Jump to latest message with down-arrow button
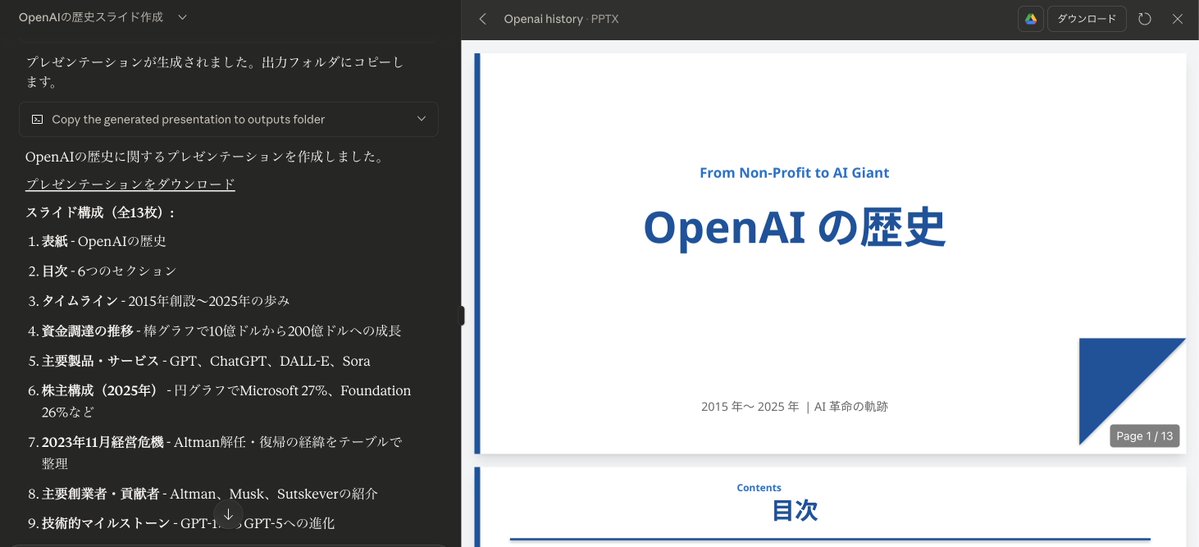Screen dimensions: 1199x547 point(228,515)
